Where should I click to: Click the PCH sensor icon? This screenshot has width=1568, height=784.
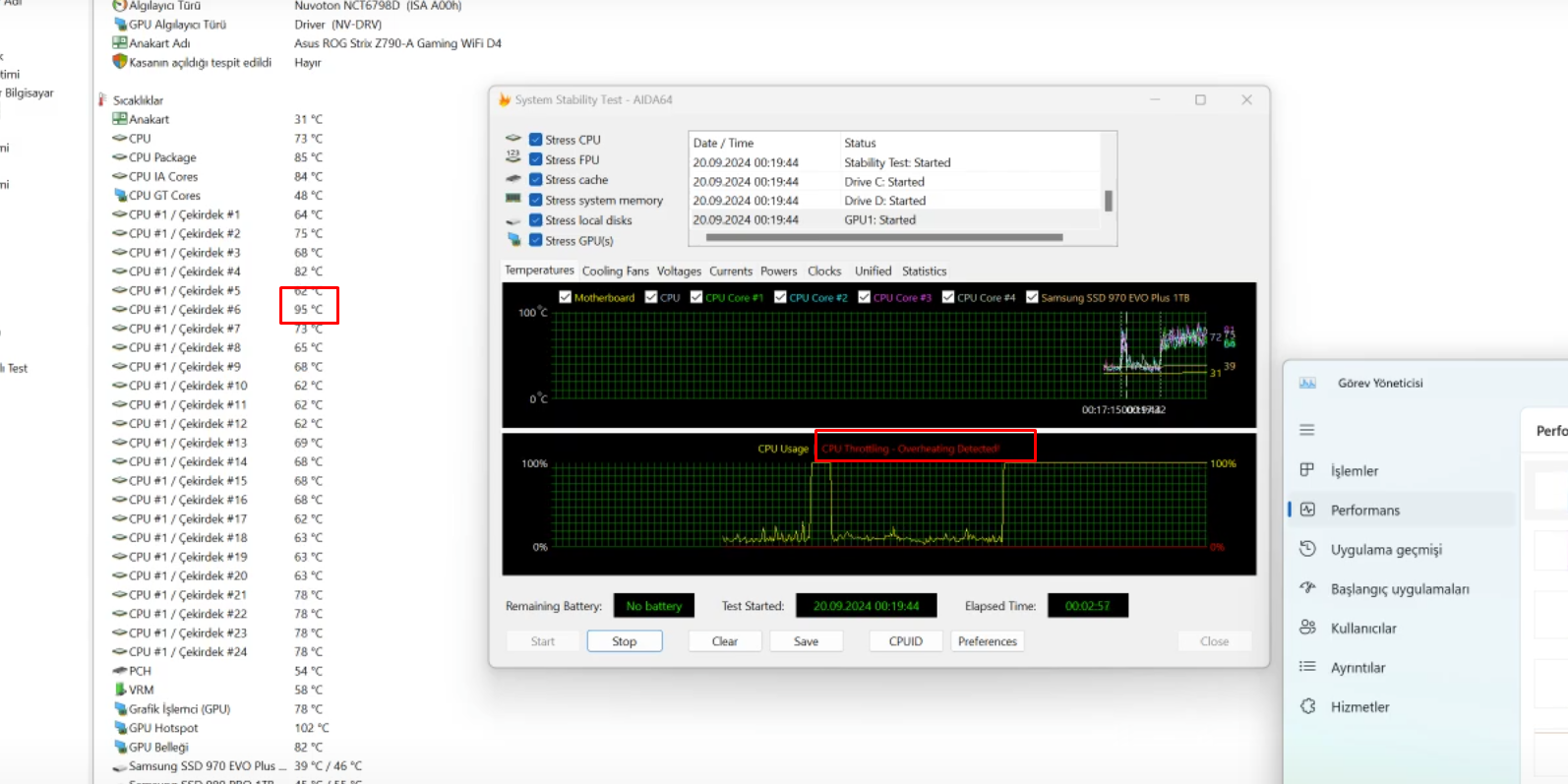pyautogui.click(x=120, y=671)
